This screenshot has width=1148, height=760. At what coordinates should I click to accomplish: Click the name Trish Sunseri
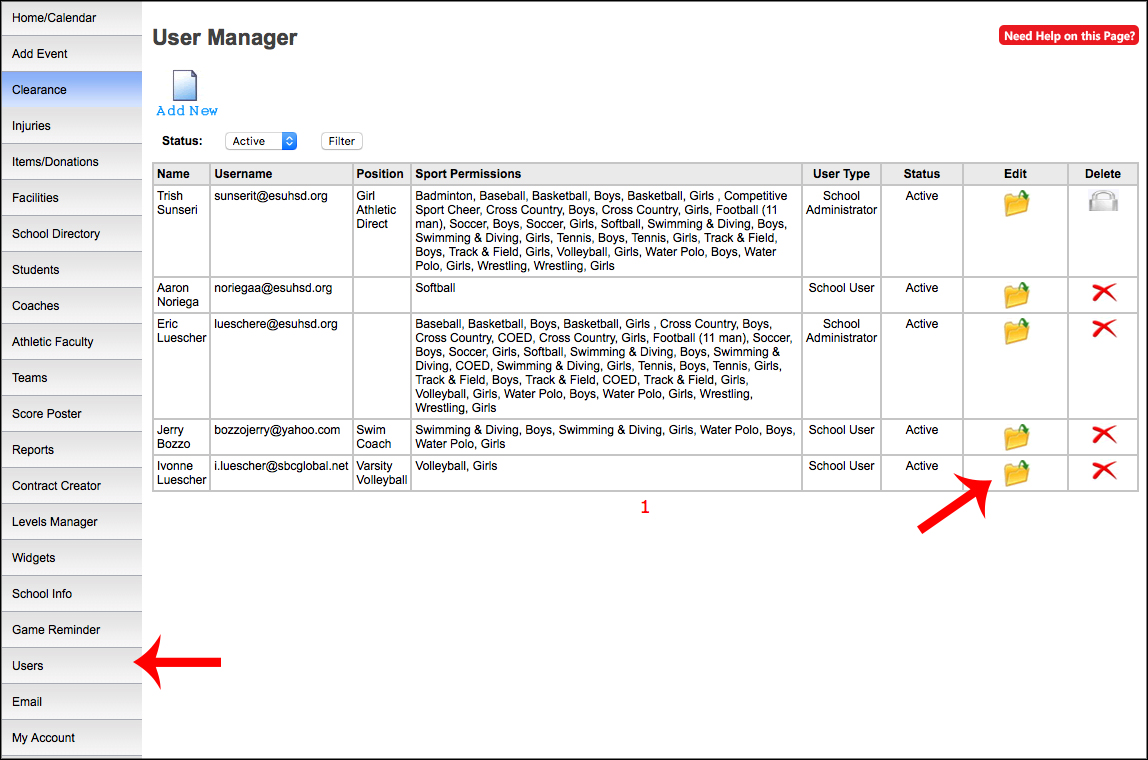coord(177,203)
